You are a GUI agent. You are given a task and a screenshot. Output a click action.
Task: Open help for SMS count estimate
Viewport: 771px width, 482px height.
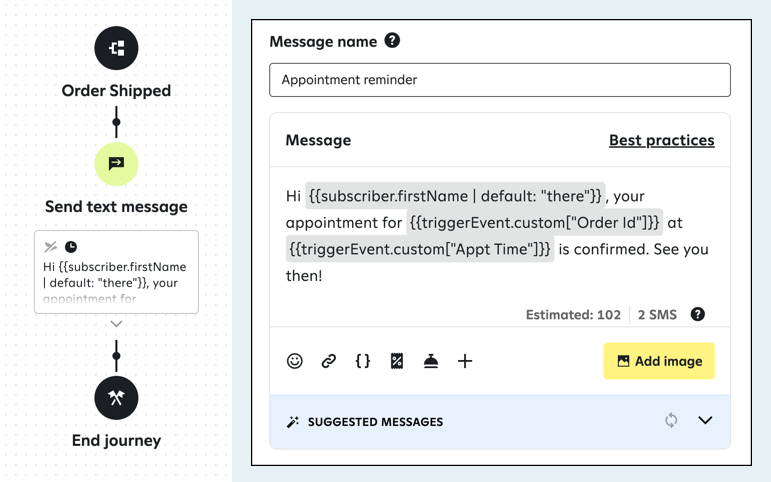(x=698, y=314)
